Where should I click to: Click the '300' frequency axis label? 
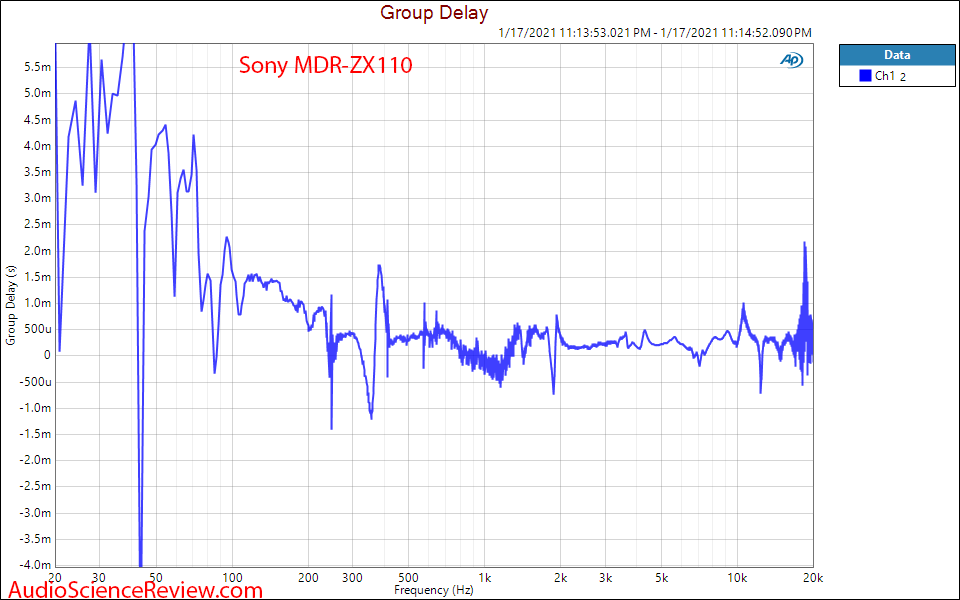pos(352,577)
